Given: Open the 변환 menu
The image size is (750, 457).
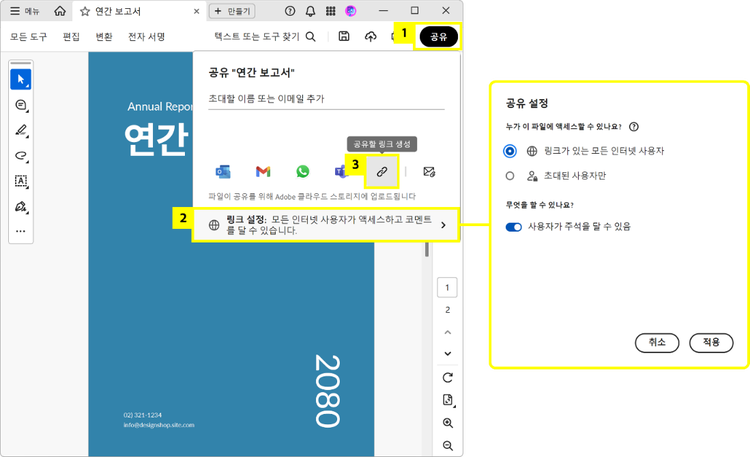Looking at the screenshot, I should 104,37.
